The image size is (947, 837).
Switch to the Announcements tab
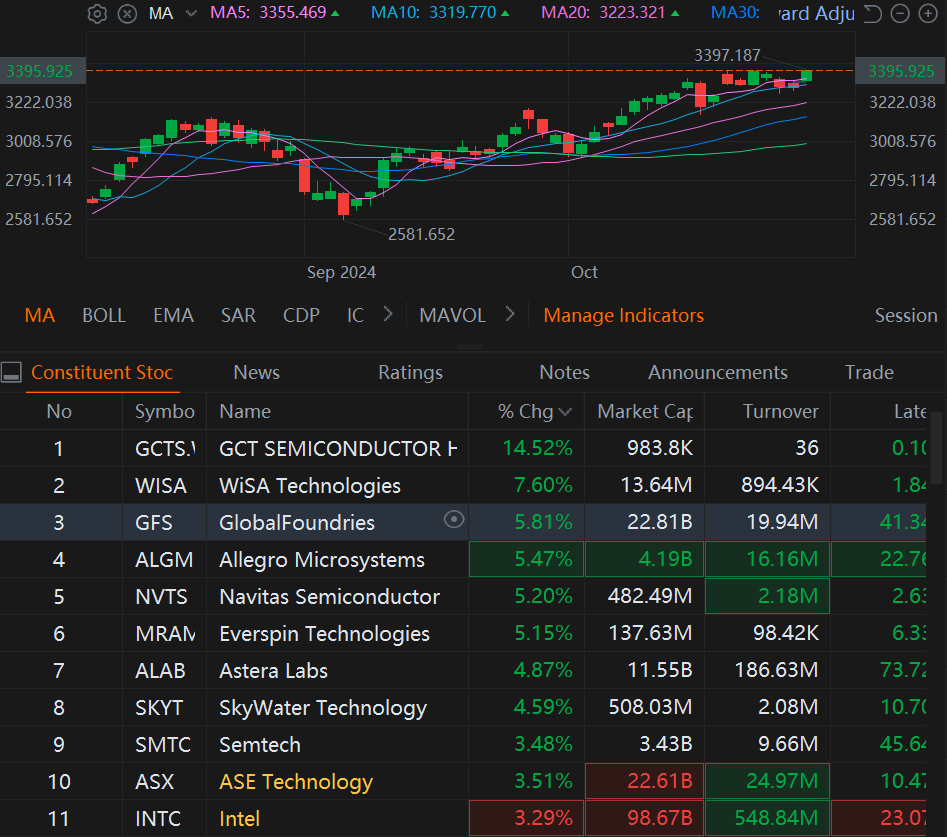718,372
